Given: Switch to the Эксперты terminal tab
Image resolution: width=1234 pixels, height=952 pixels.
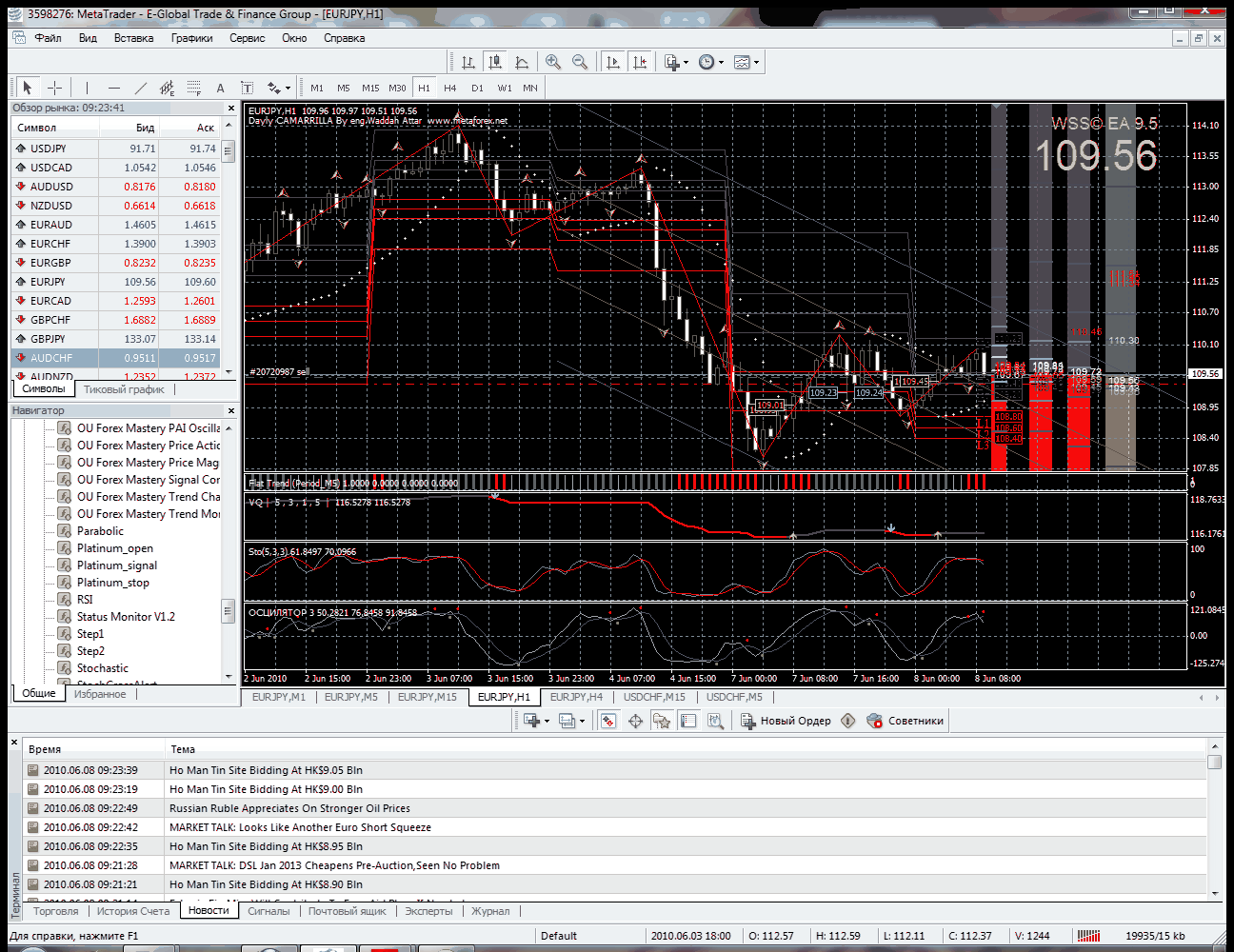Looking at the screenshot, I should coord(429,911).
